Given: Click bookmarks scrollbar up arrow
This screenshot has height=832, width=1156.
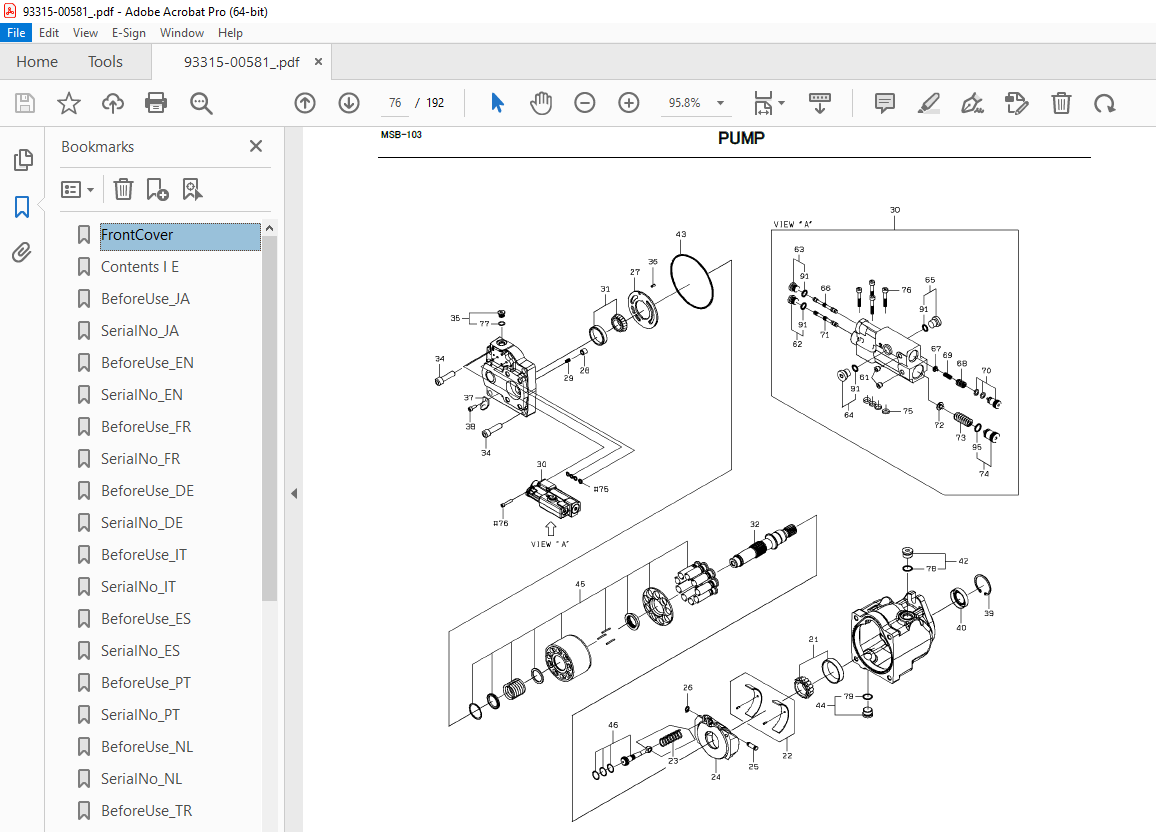Looking at the screenshot, I should (x=270, y=228).
